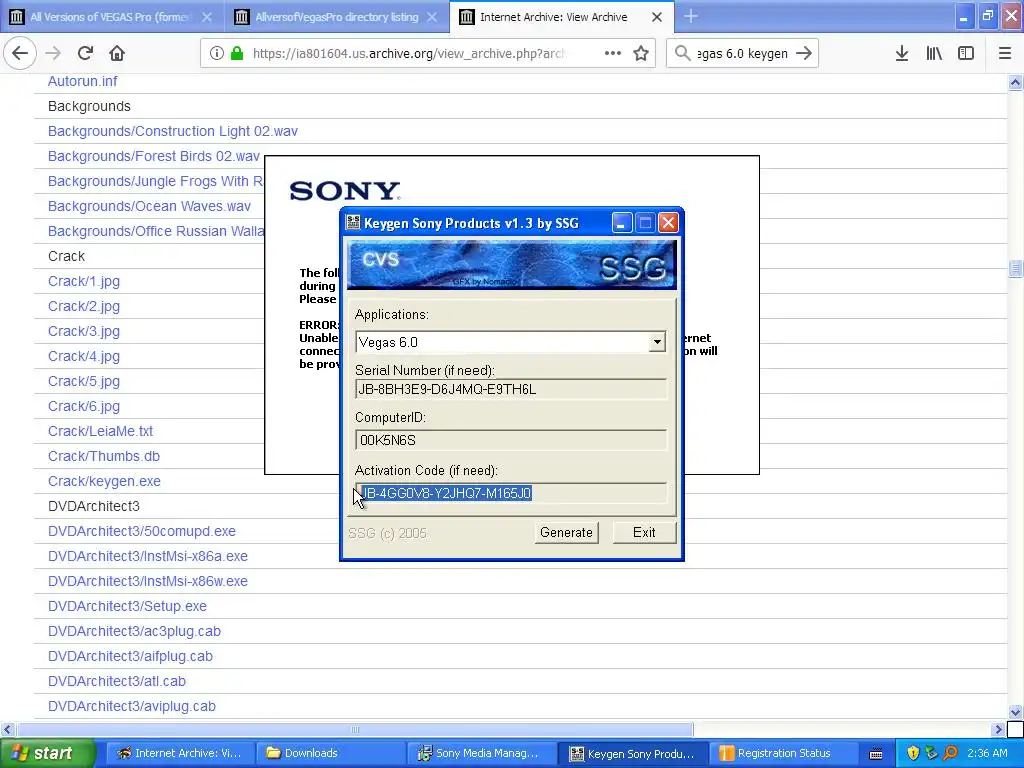Switch to Sony Media Manager taskbar item

(x=482, y=754)
